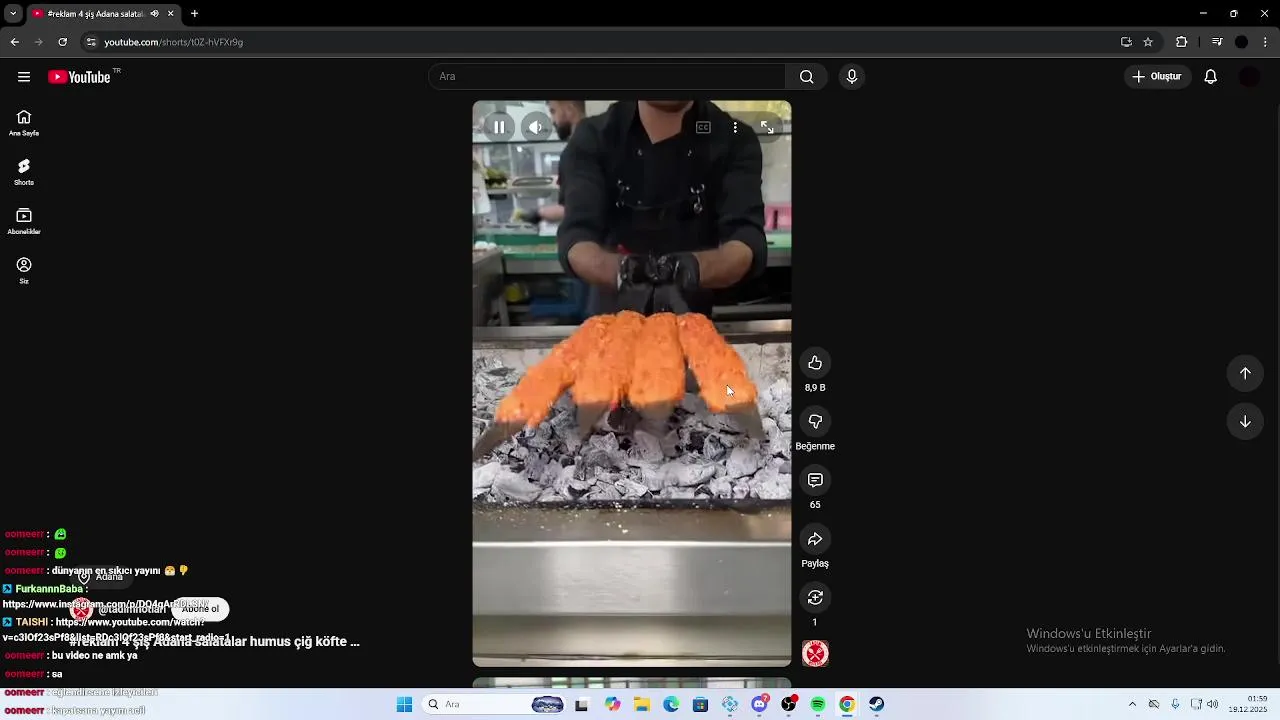This screenshot has height=720, width=1280.
Task: Open Abonelikler in the sidebar
Action: pos(24,221)
